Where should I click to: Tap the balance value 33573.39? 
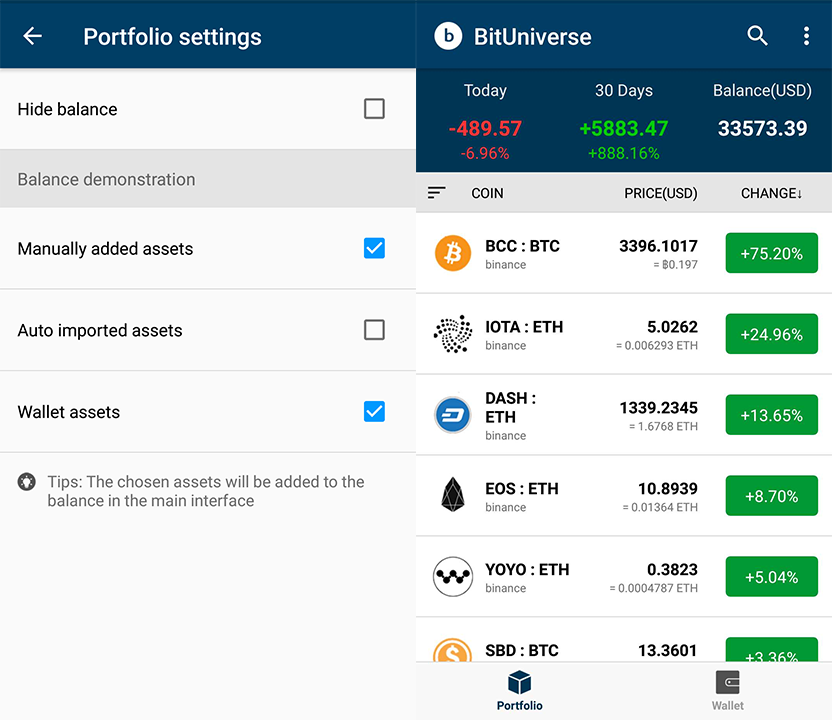[762, 128]
